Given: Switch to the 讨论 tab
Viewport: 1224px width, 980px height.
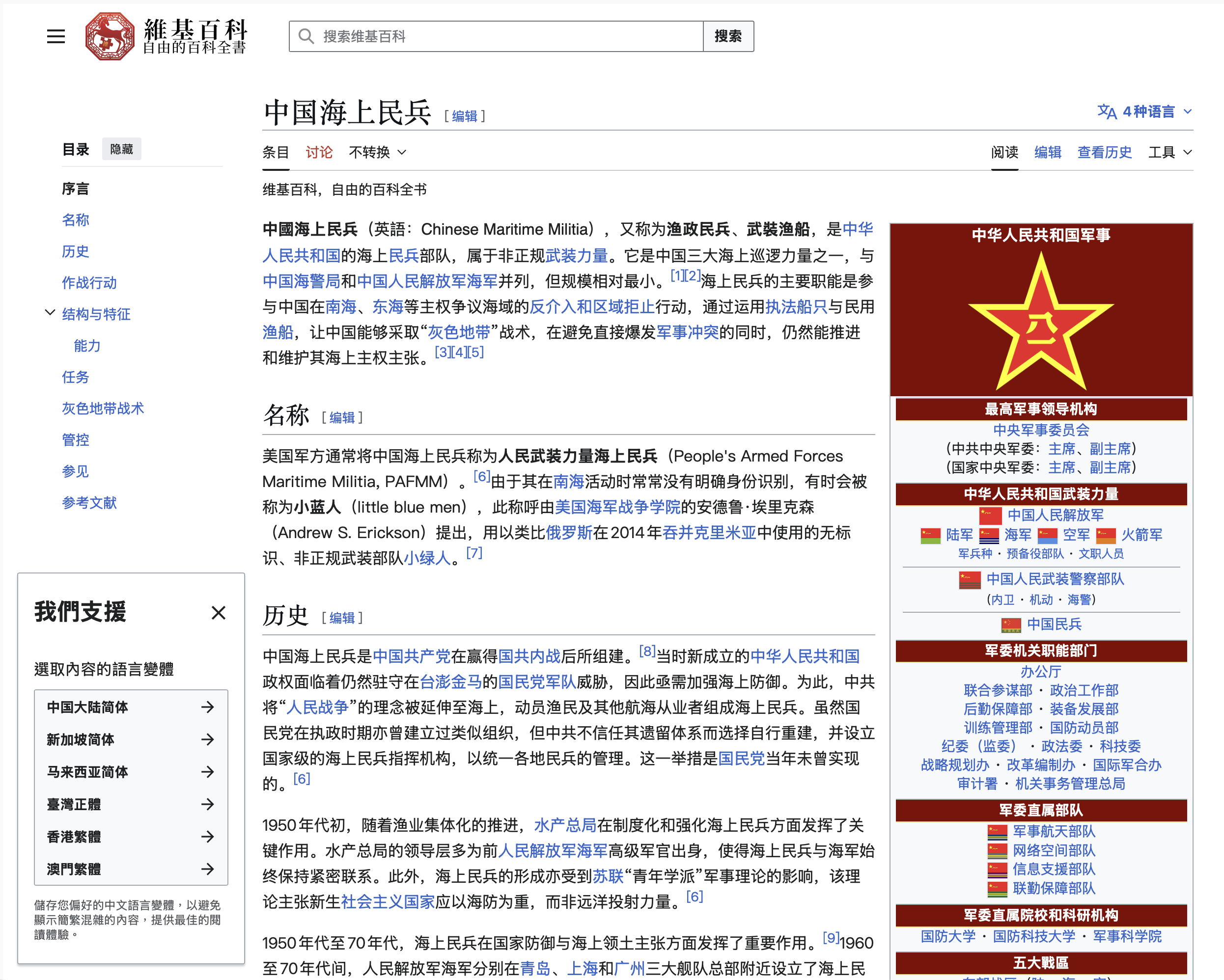Looking at the screenshot, I should pyautogui.click(x=319, y=152).
